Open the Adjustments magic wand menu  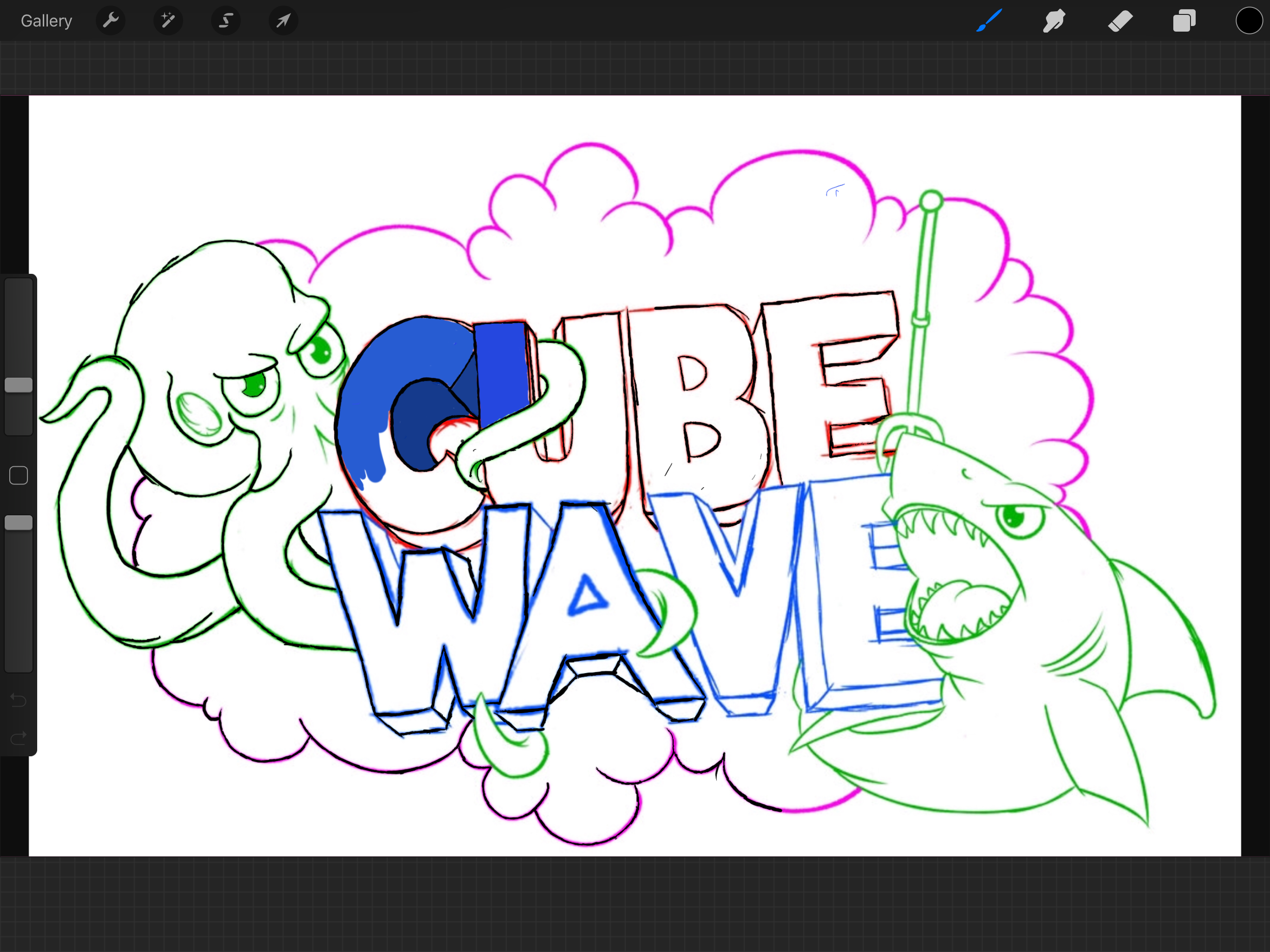point(168,21)
